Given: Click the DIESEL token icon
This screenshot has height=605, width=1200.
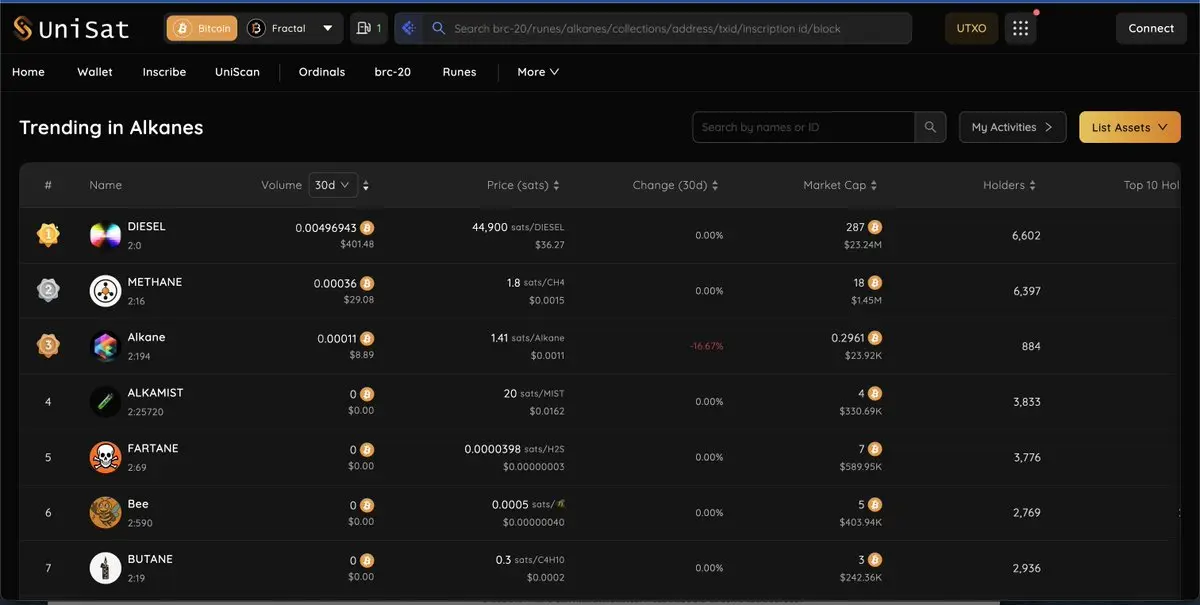Looking at the screenshot, I should coord(105,236).
